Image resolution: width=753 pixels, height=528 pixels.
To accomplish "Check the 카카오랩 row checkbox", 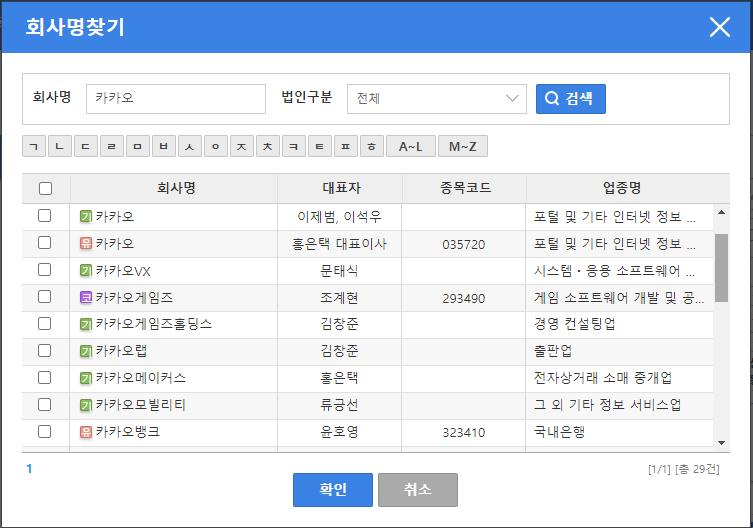I will [x=44, y=350].
